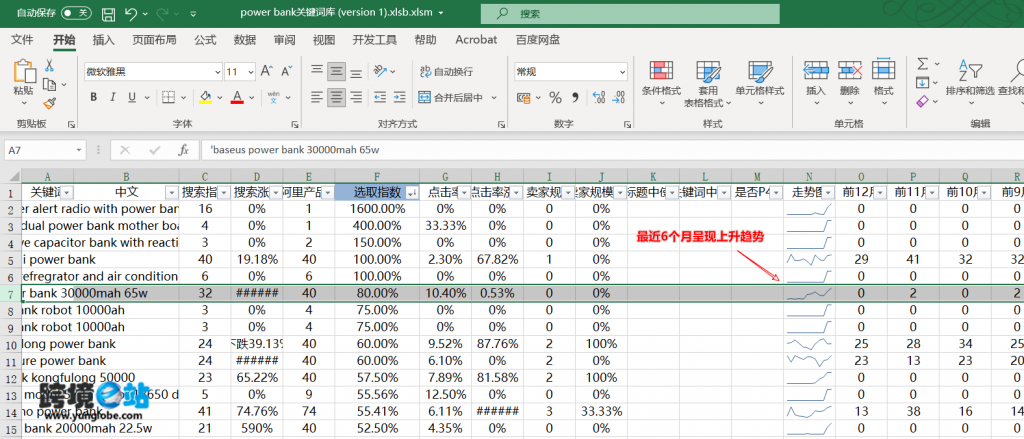1024x439 pixels.
Task: Click the Undo arrow icon
Action: 131,13
